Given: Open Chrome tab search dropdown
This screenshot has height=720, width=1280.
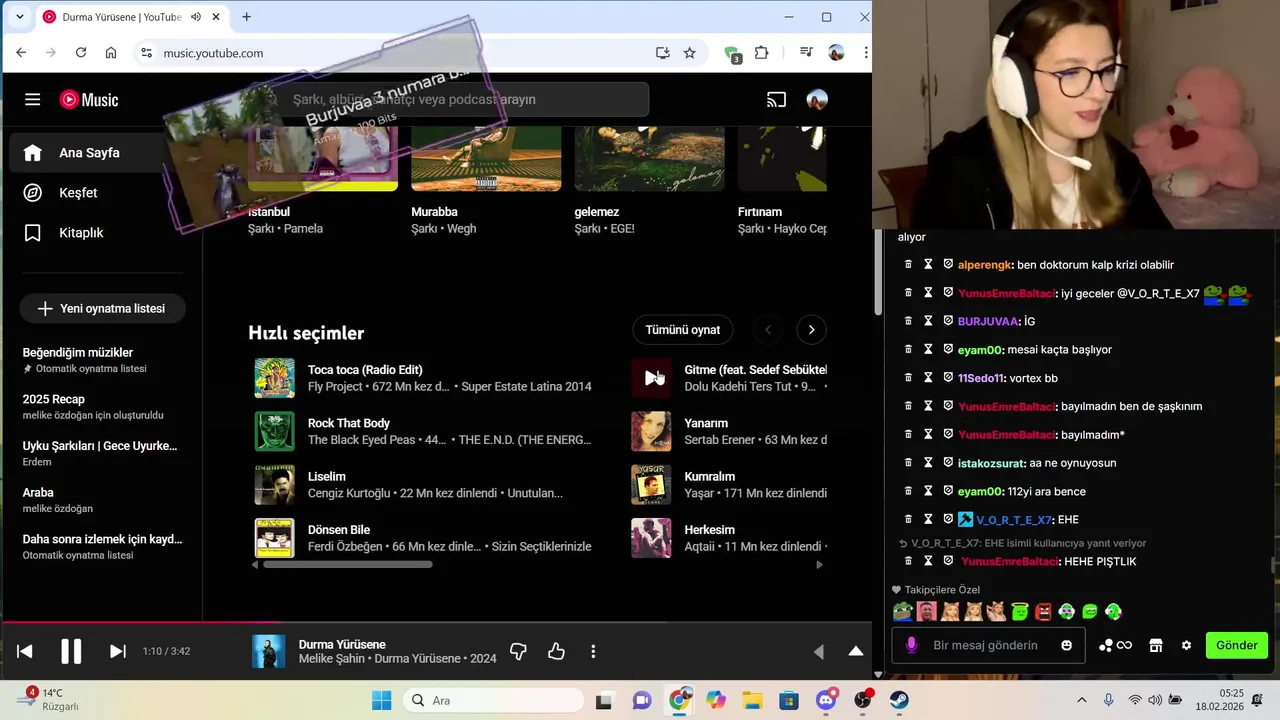Looking at the screenshot, I should pos(19,17).
